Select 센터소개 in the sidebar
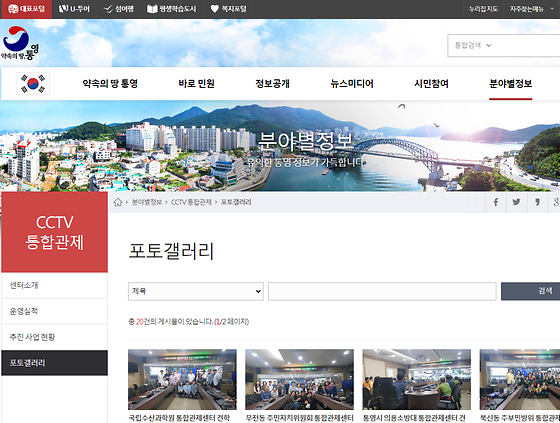 (54, 285)
